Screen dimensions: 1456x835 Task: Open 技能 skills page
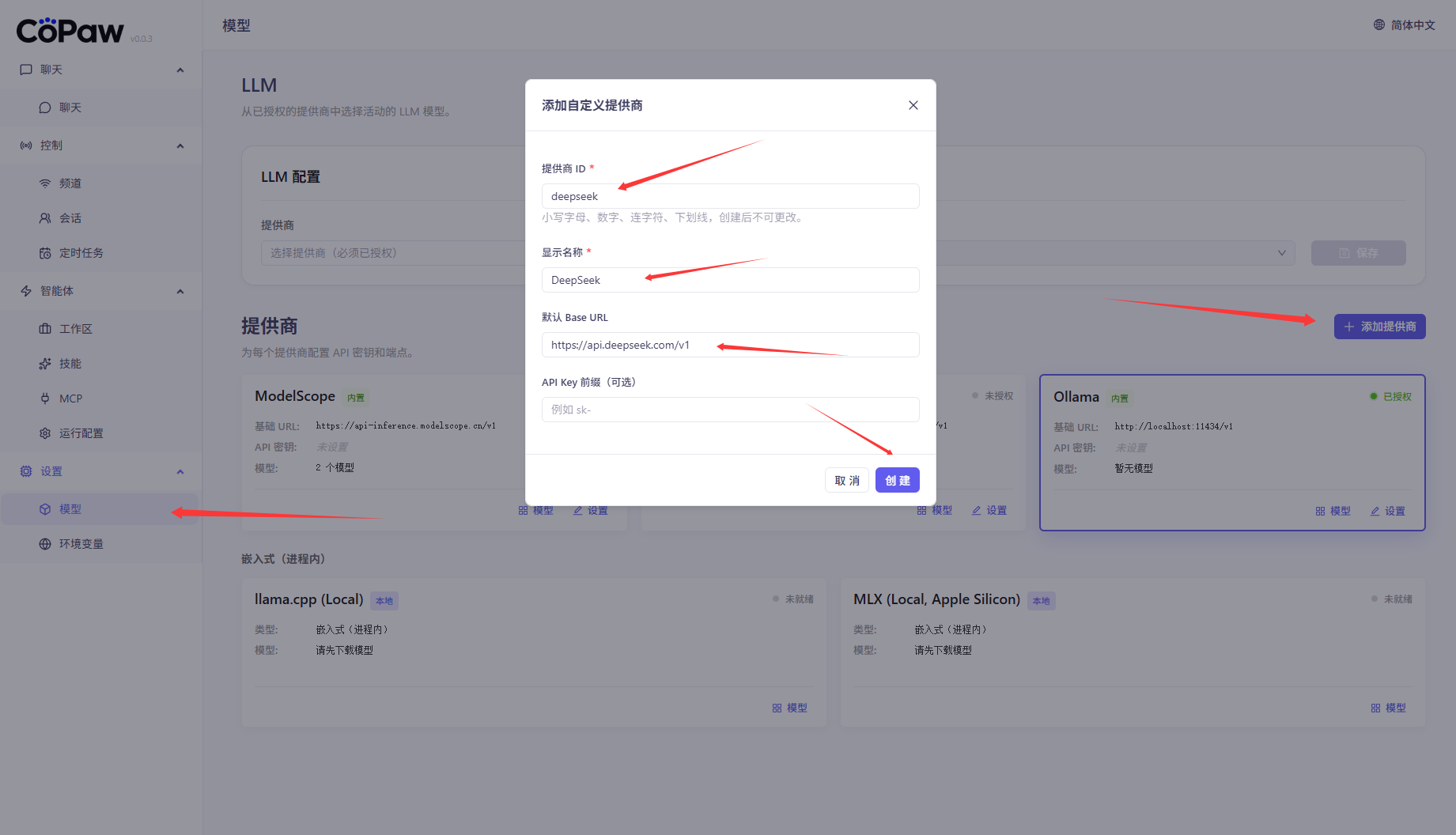70,364
